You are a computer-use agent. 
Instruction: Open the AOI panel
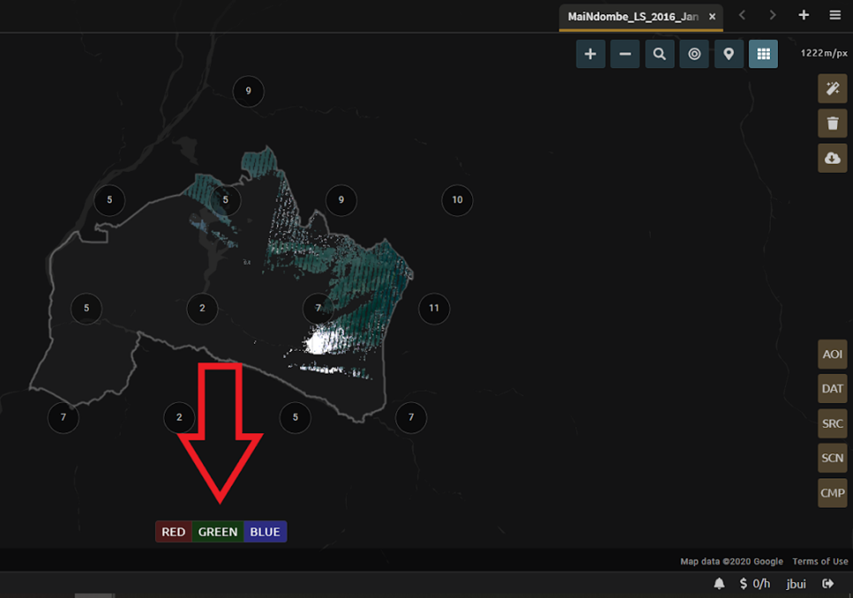coord(832,355)
